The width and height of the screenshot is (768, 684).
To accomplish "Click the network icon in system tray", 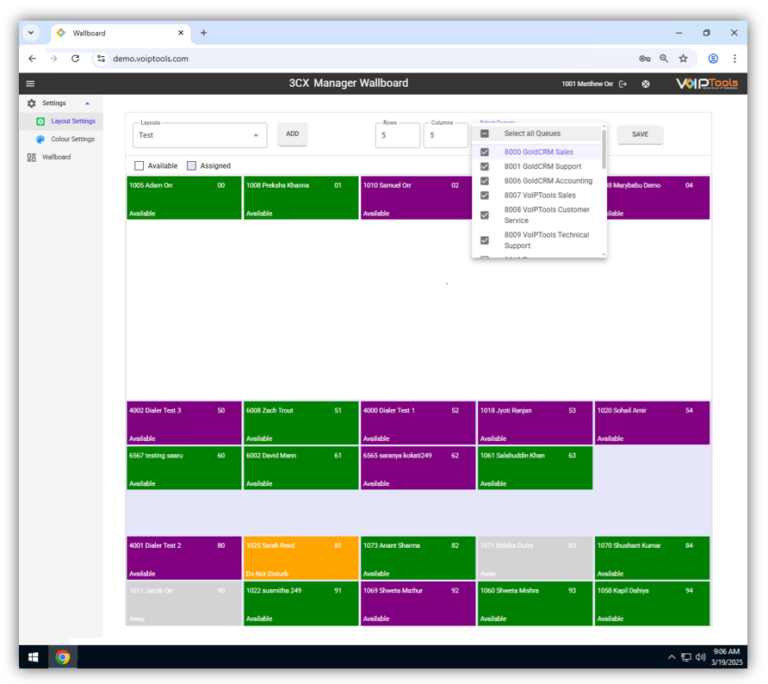I will coord(686,657).
